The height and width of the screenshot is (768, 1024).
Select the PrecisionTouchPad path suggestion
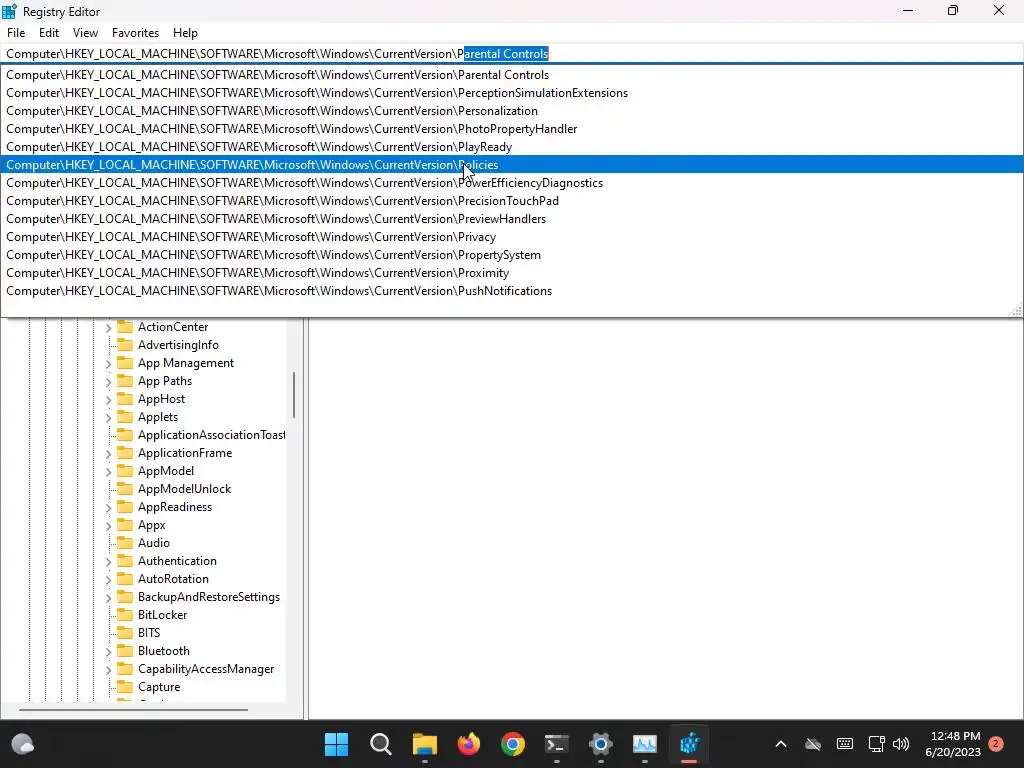click(512, 200)
